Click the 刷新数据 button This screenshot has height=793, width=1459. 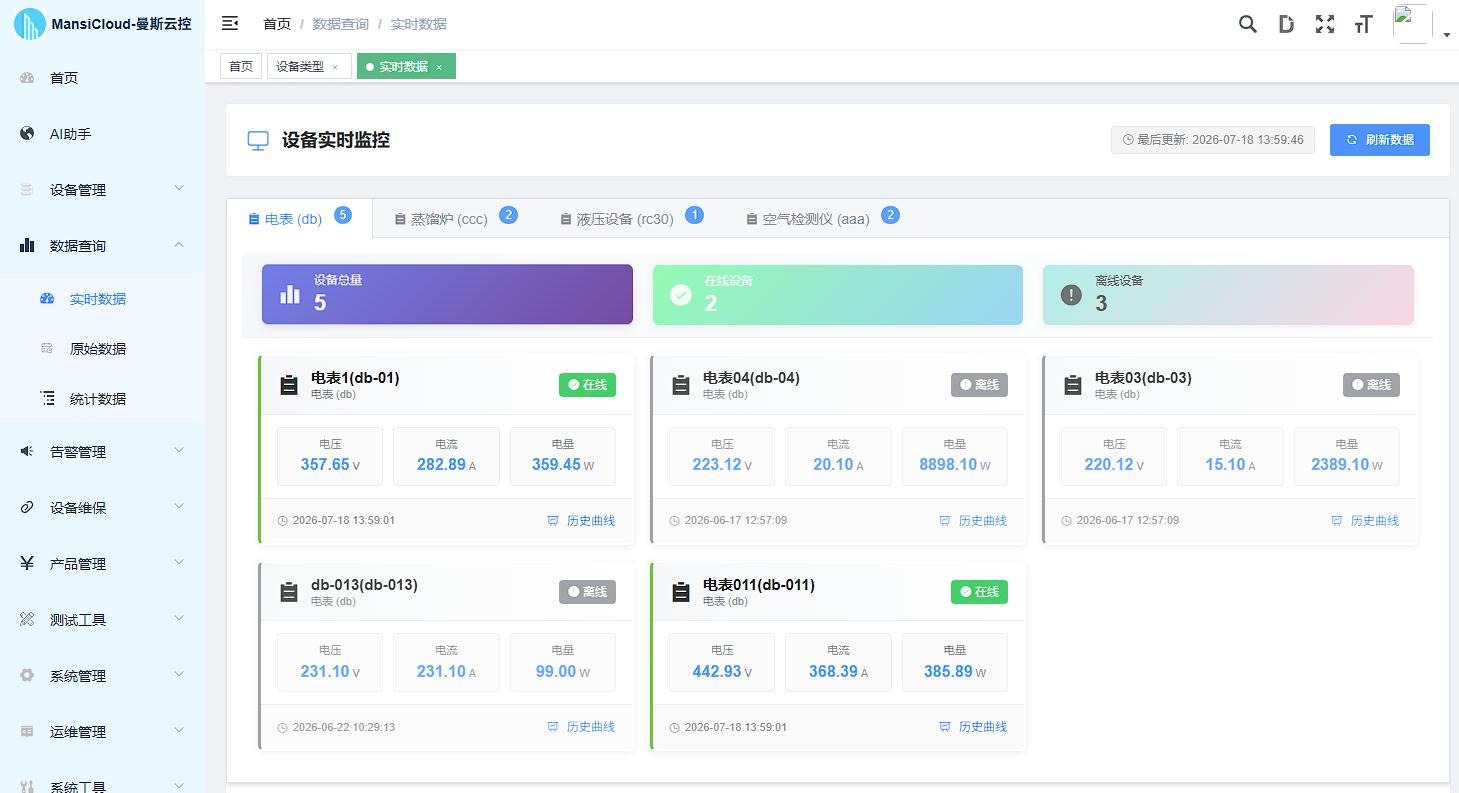(1380, 140)
